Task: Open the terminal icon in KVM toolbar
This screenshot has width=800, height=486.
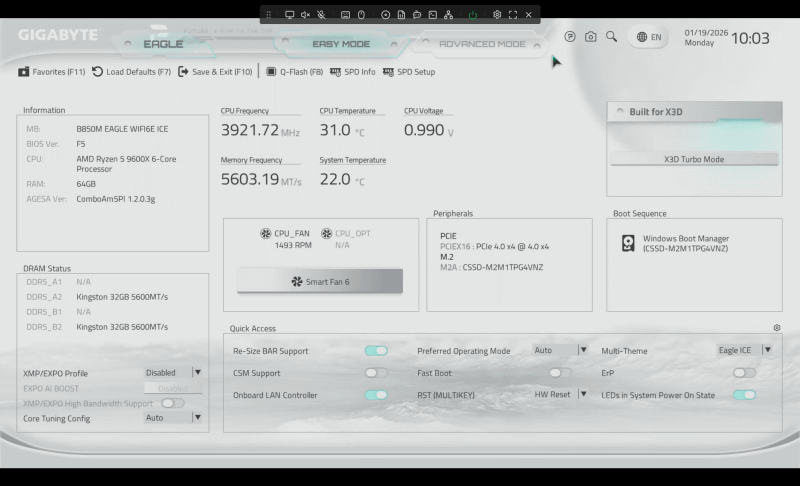Action: (433, 15)
